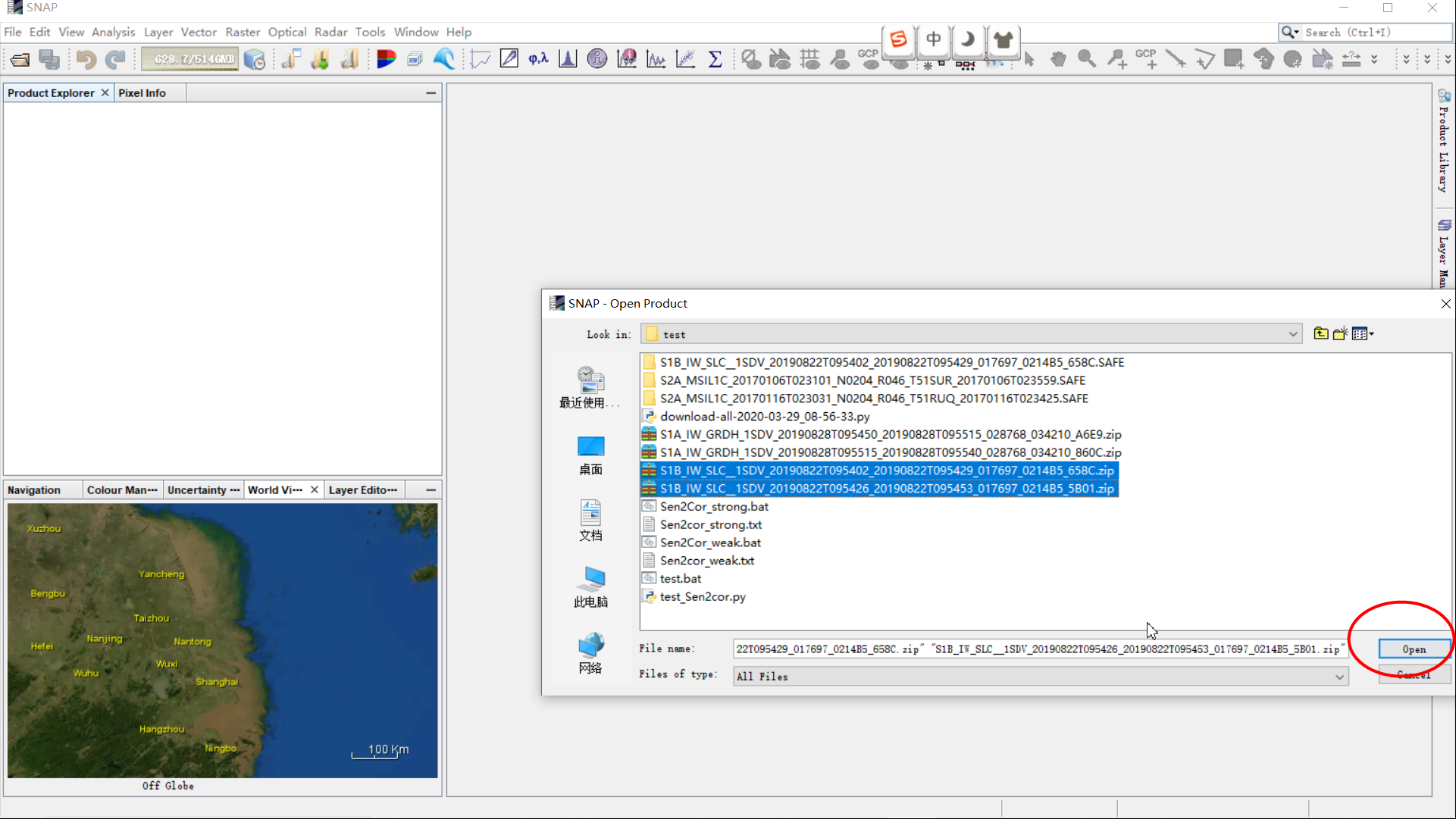Open the Scatter Plot tool icon
This screenshot has width=1456, height=819.
685,59
